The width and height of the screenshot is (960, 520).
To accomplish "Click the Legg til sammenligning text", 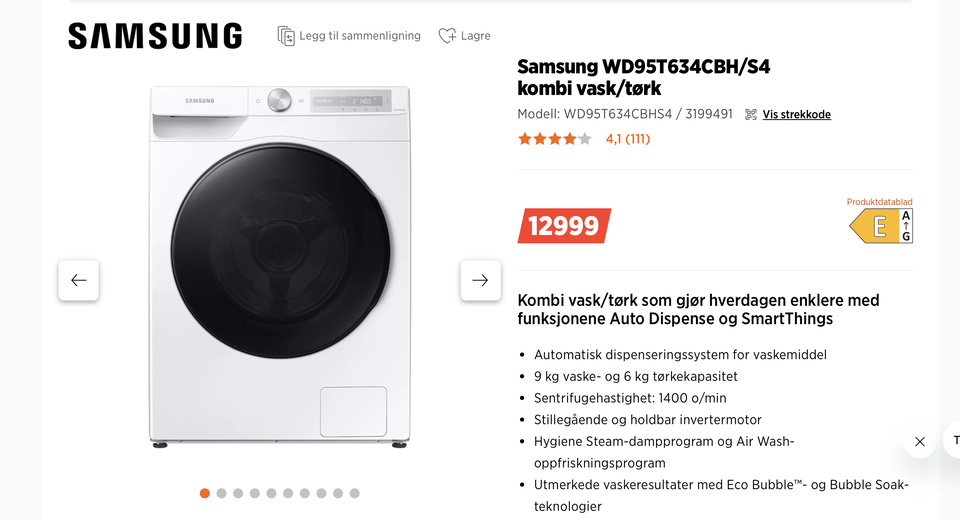I will 360,36.
